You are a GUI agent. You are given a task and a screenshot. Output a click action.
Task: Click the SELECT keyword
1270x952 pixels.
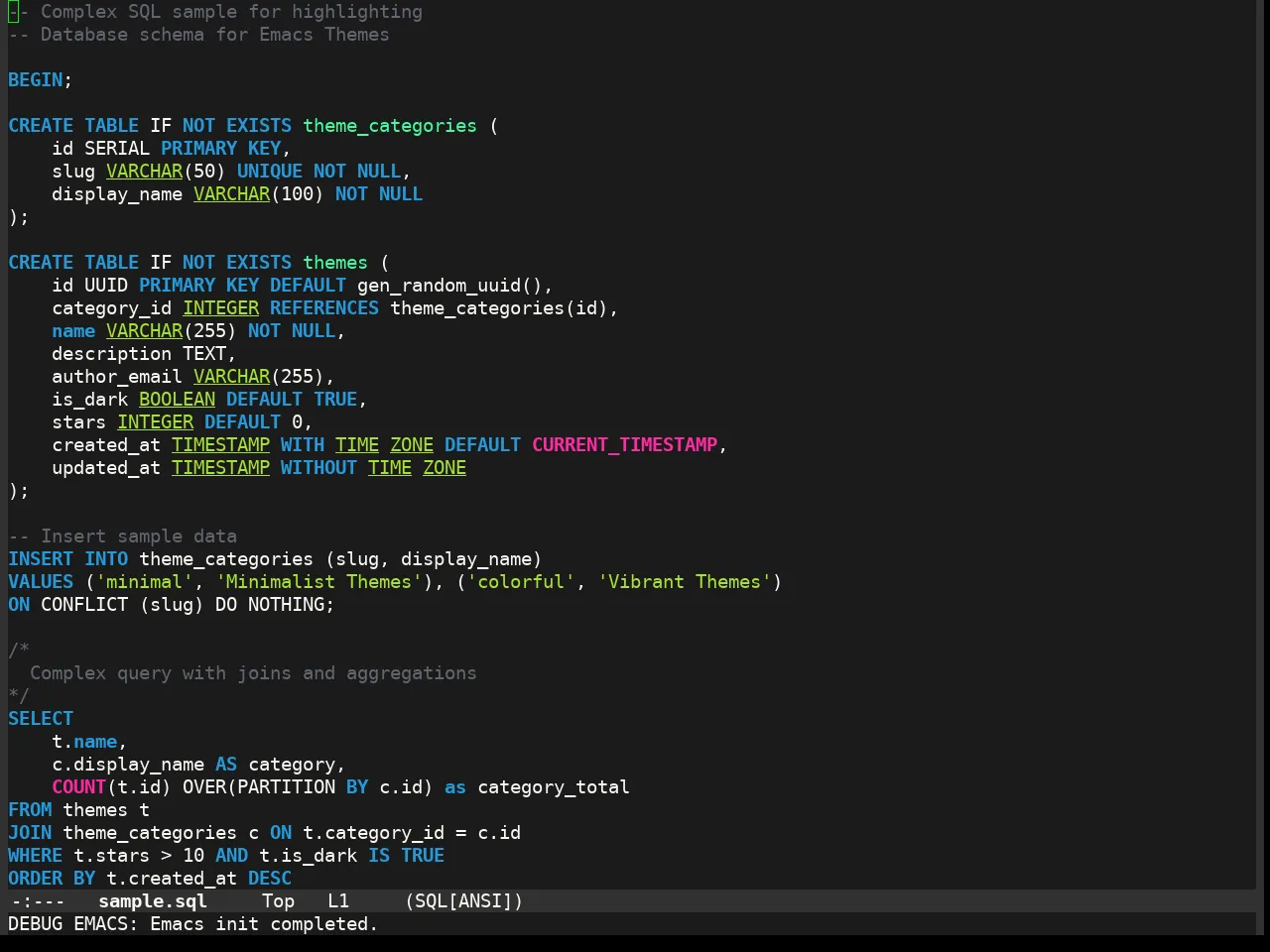pos(41,719)
